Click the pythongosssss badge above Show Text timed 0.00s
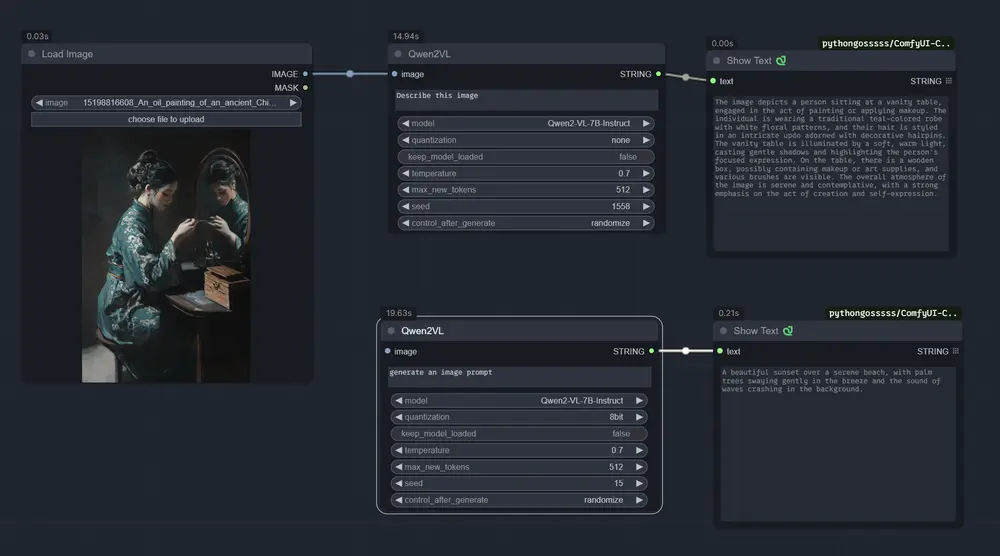 pyautogui.click(x=886, y=43)
